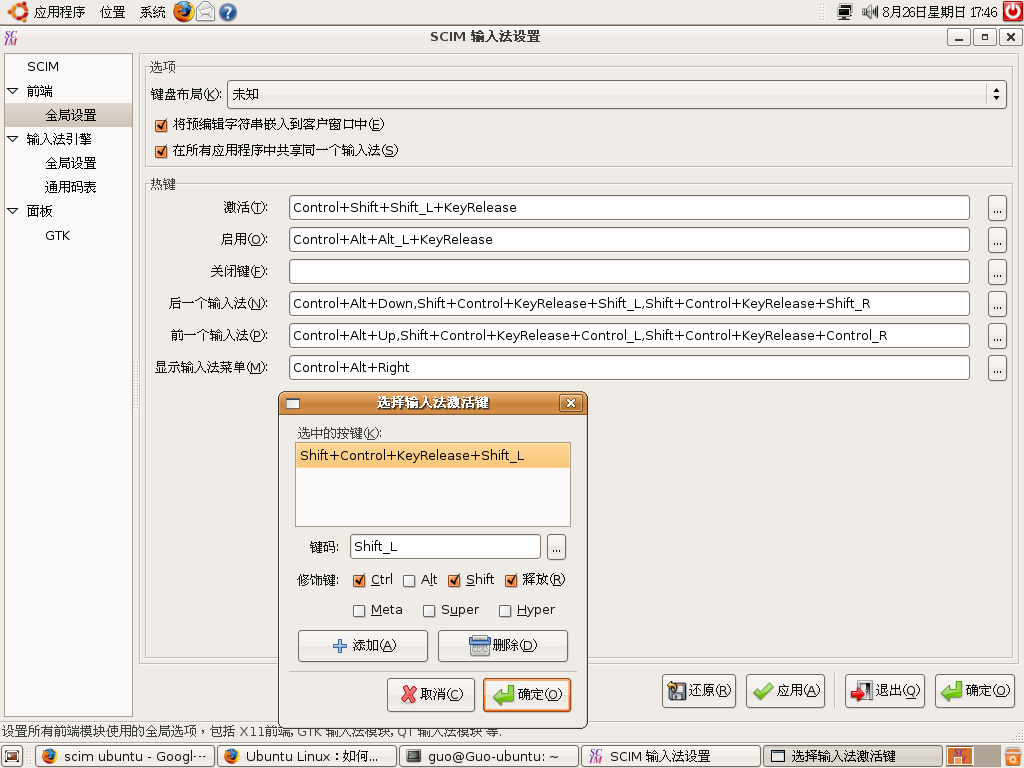Click the key code grab button beside 键码
This screenshot has height=768, width=1024.
point(556,547)
